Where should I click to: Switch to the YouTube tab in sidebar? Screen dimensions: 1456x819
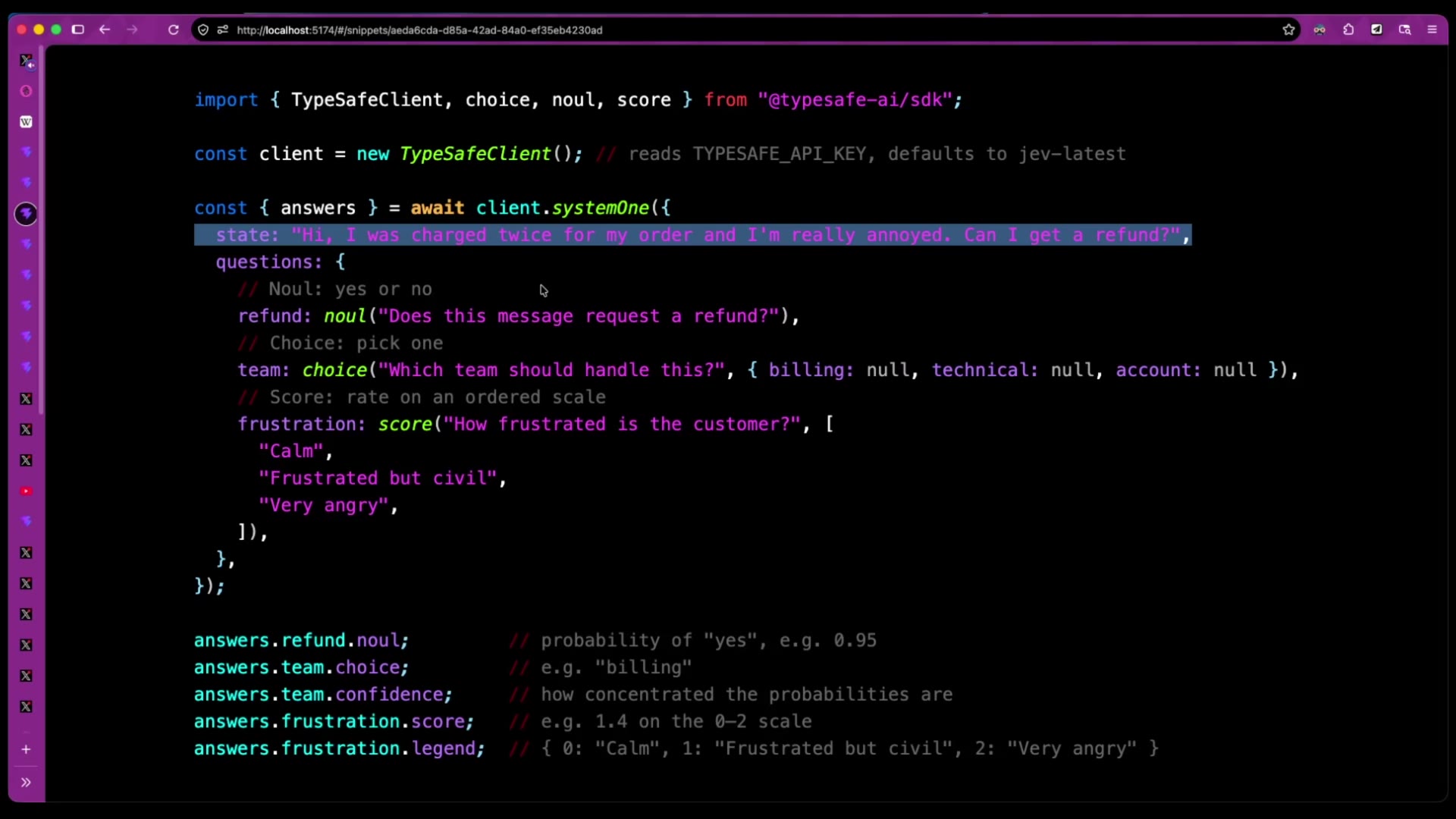[26, 491]
